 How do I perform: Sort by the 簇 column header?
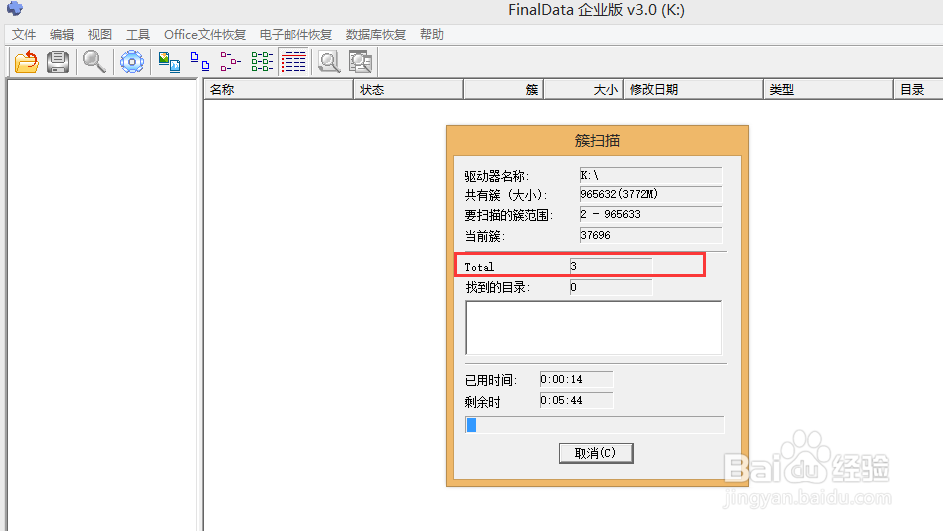[x=504, y=90]
